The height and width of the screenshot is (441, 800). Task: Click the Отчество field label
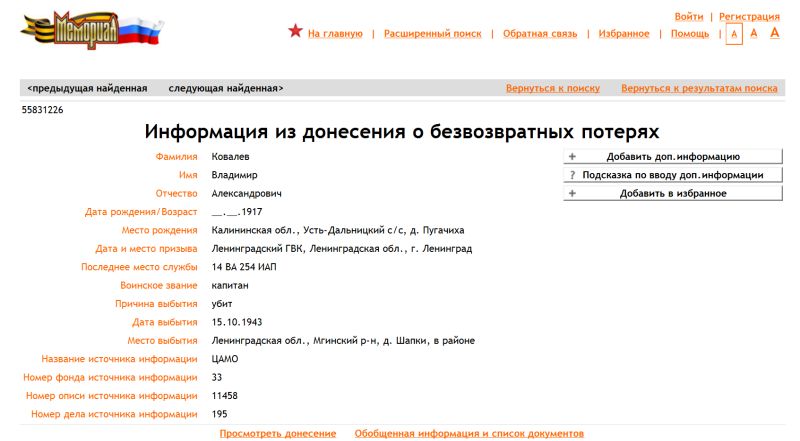tap(177, 193)
